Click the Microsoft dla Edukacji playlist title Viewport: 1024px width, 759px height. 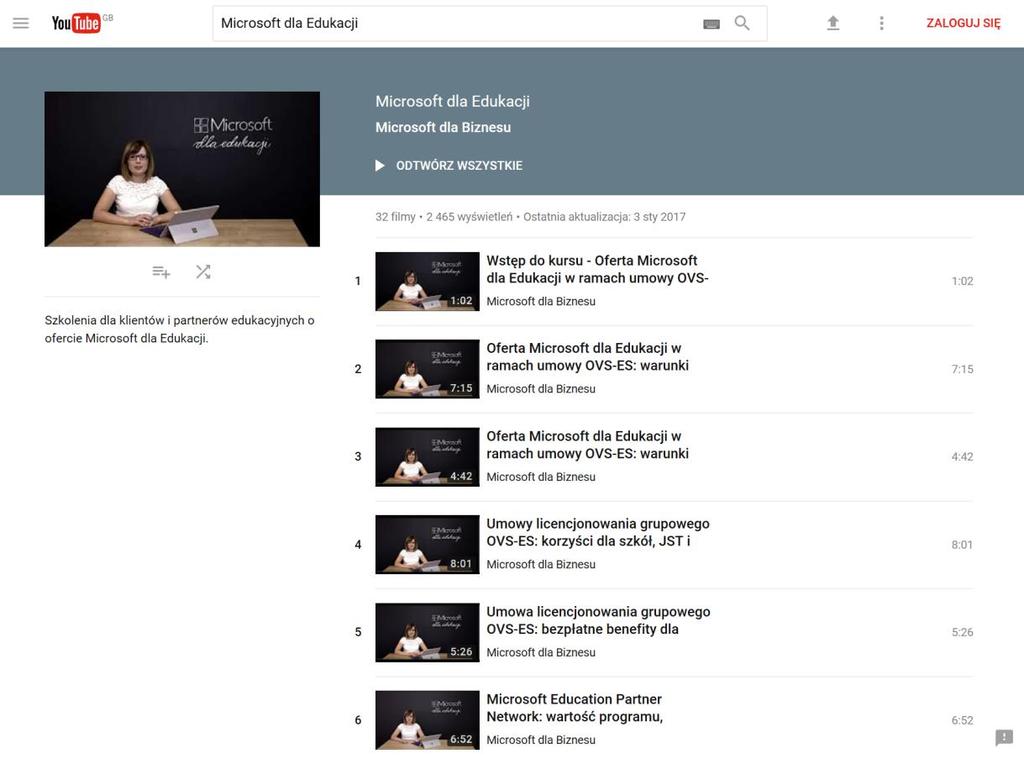(453, 101)
